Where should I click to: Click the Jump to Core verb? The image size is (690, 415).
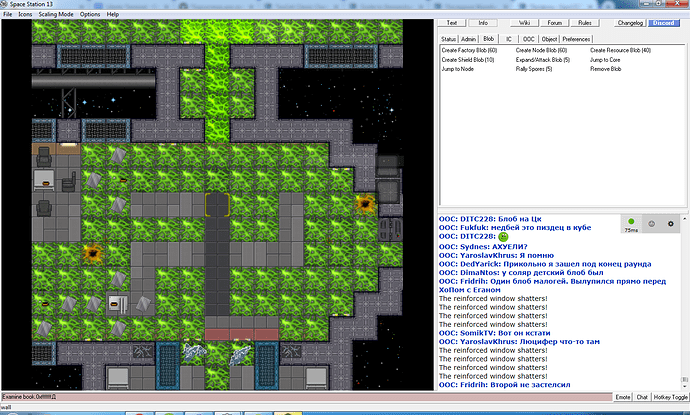tap(605, 60)
